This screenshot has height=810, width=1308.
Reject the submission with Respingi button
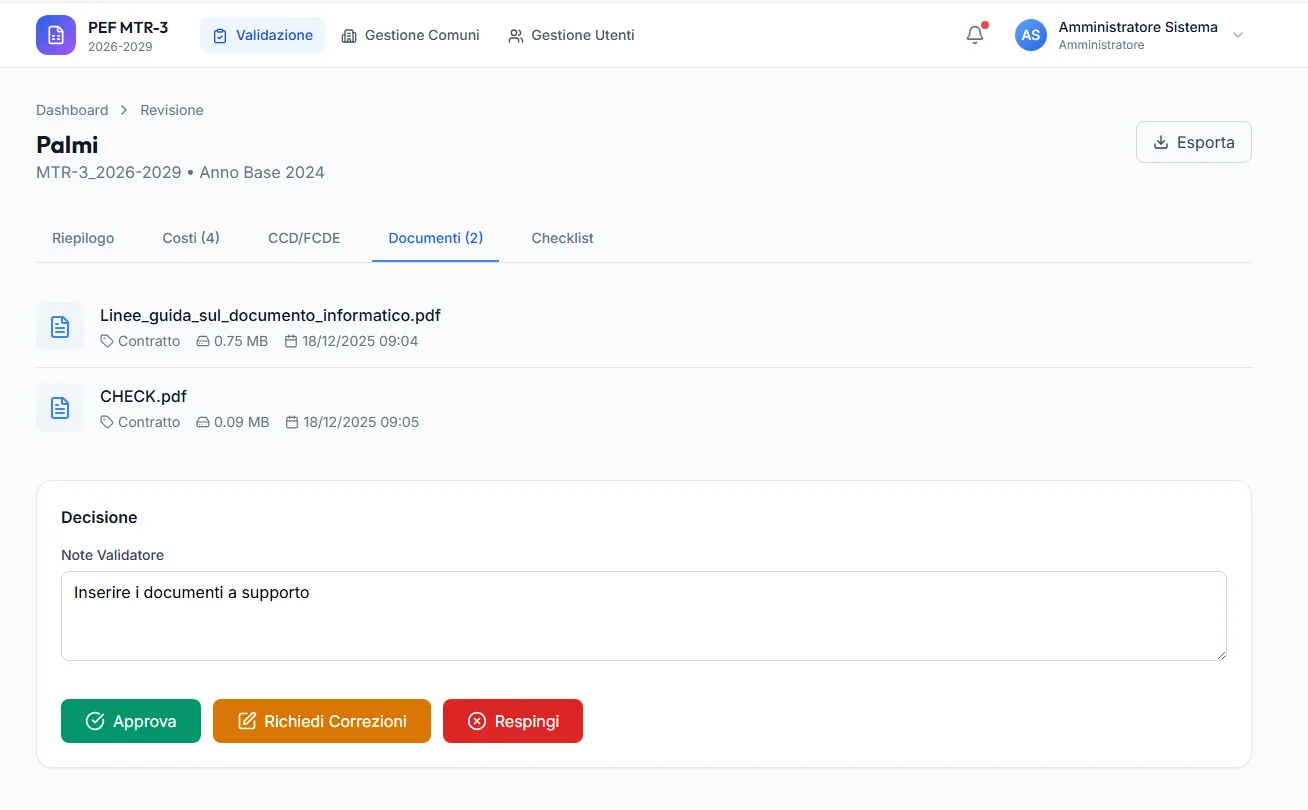(x=513, y=721)
